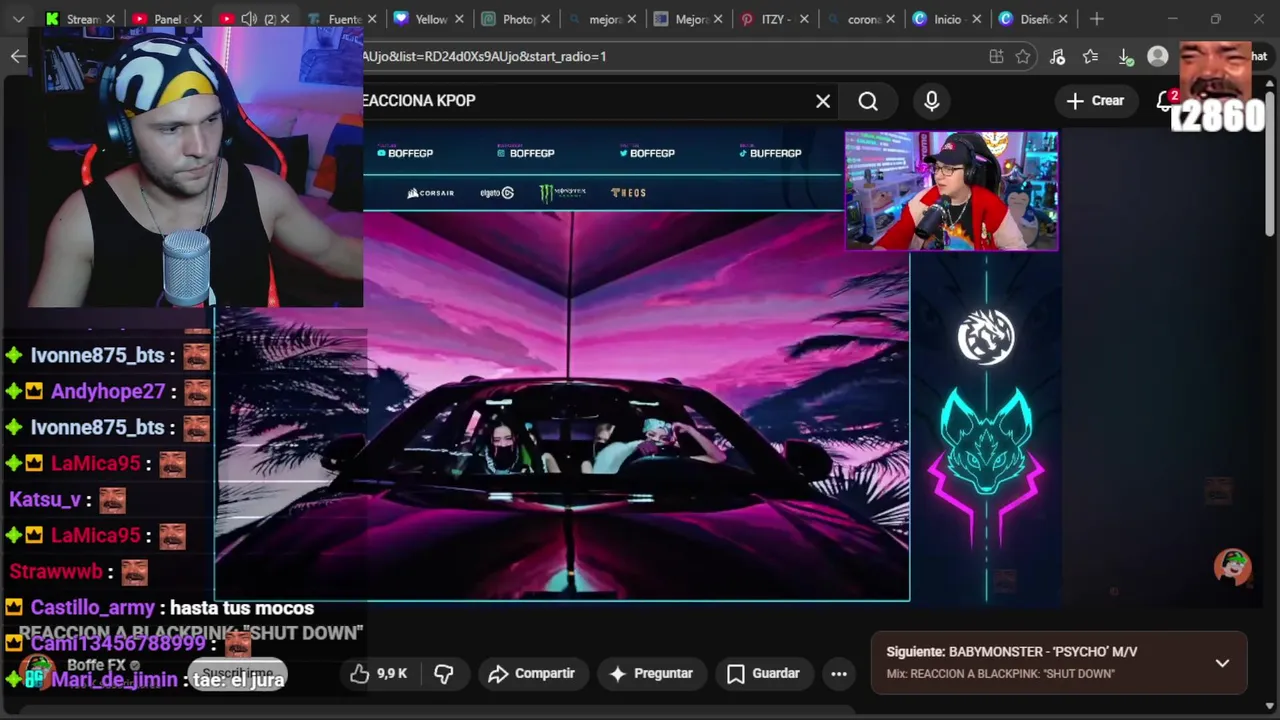Click the browser address bar URL

(x=484, y=57)
